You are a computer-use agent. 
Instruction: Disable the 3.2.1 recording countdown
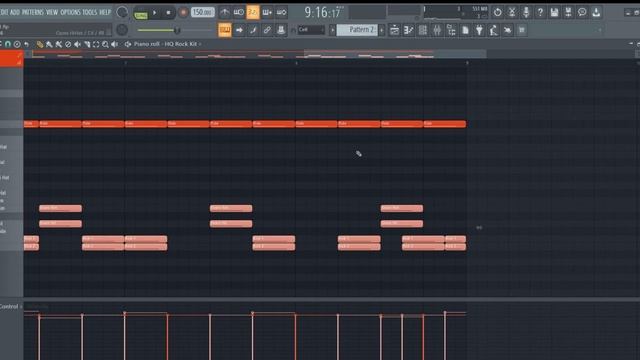coord(253,13)
